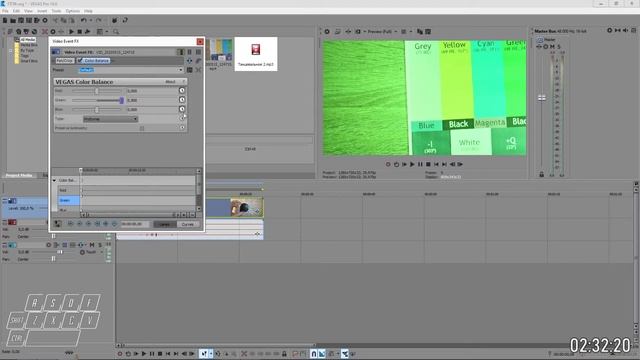Open the File menu
This screenshot has height=360, width=640.
5,11
